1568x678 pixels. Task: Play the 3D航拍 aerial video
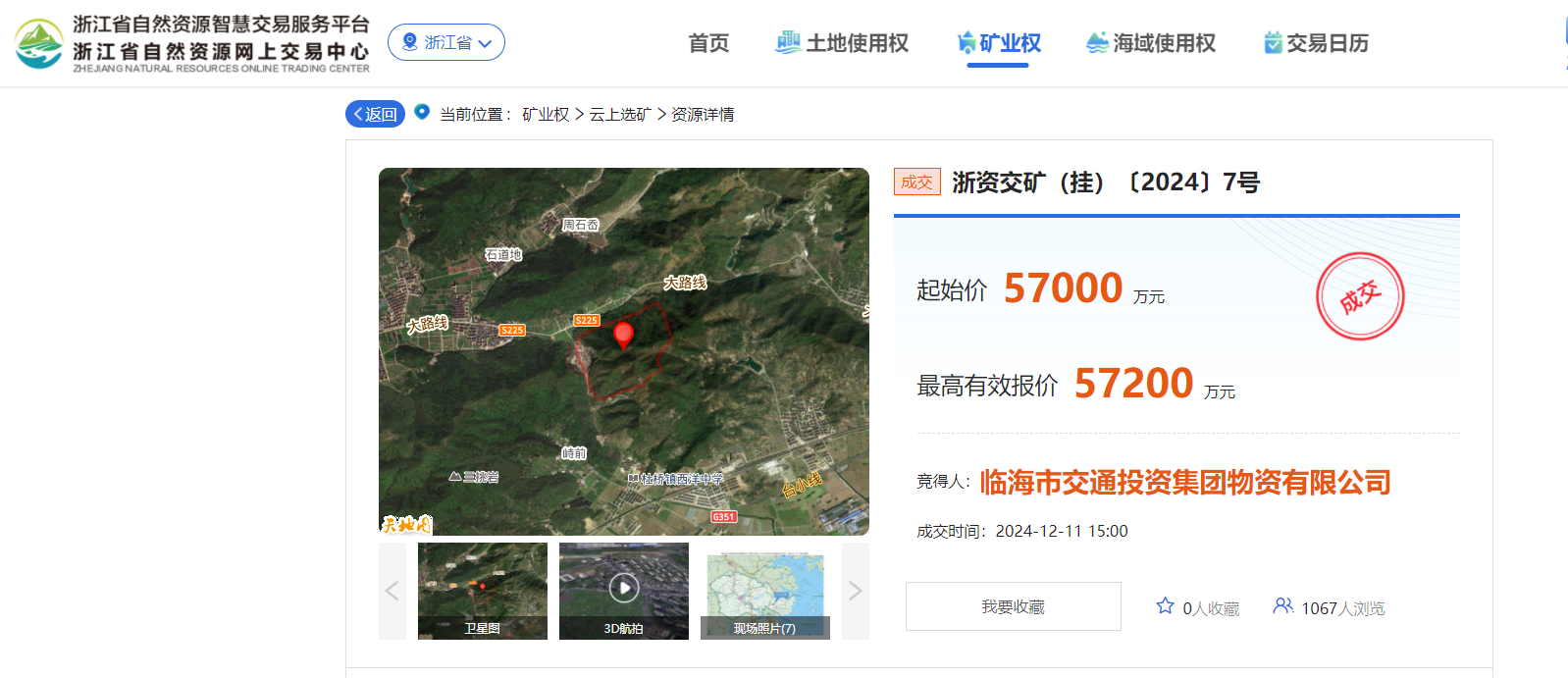coord(624,589)
